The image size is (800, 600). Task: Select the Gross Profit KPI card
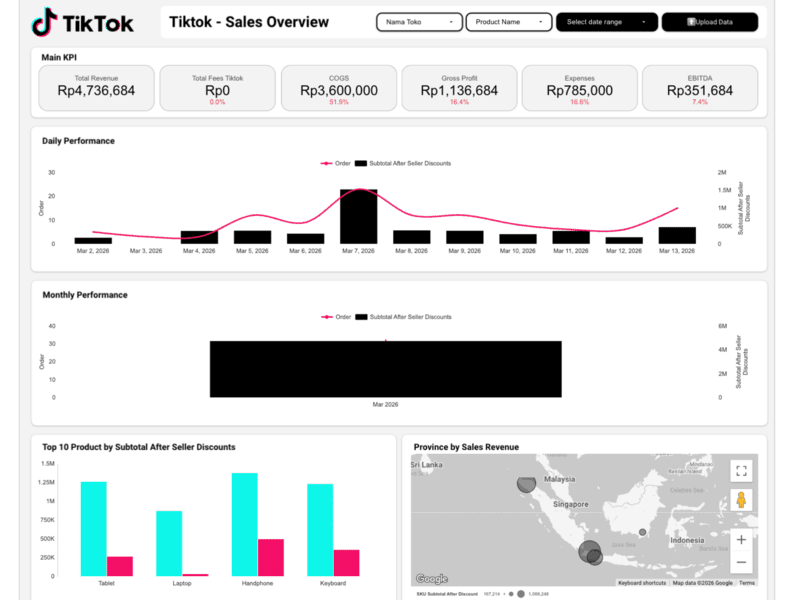[459, 88]
